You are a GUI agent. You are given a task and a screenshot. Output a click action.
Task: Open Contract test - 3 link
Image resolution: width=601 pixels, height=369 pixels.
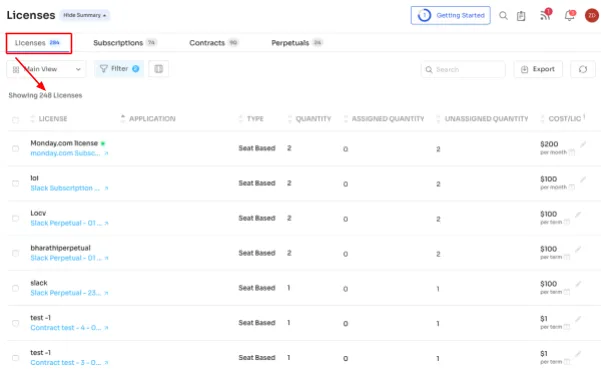tap(66, 362)
